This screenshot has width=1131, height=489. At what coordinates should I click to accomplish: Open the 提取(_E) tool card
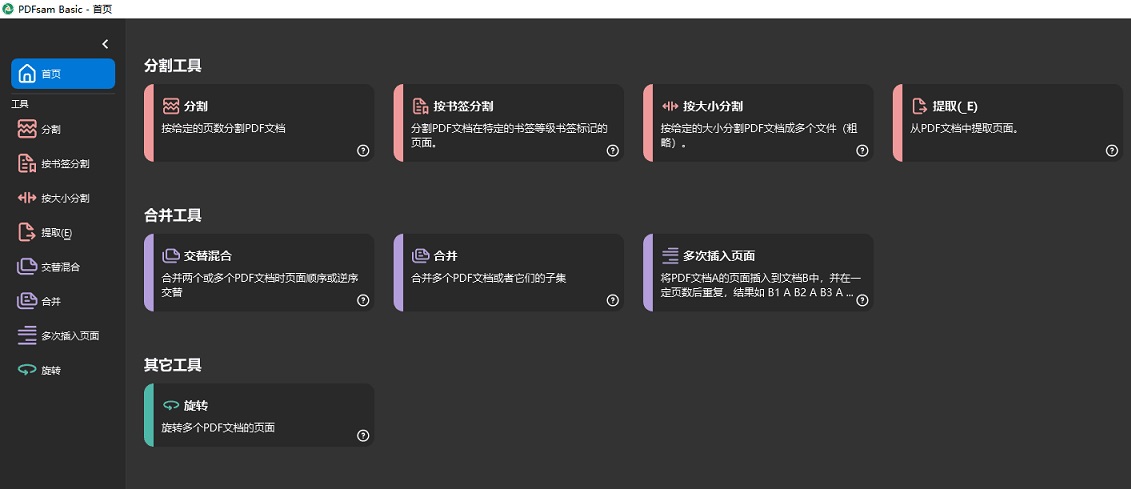tap(1007, 122)
